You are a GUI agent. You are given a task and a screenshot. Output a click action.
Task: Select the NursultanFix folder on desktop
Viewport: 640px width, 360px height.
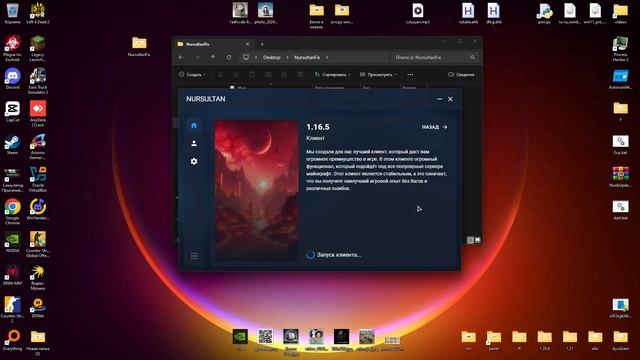pos(139,46)
